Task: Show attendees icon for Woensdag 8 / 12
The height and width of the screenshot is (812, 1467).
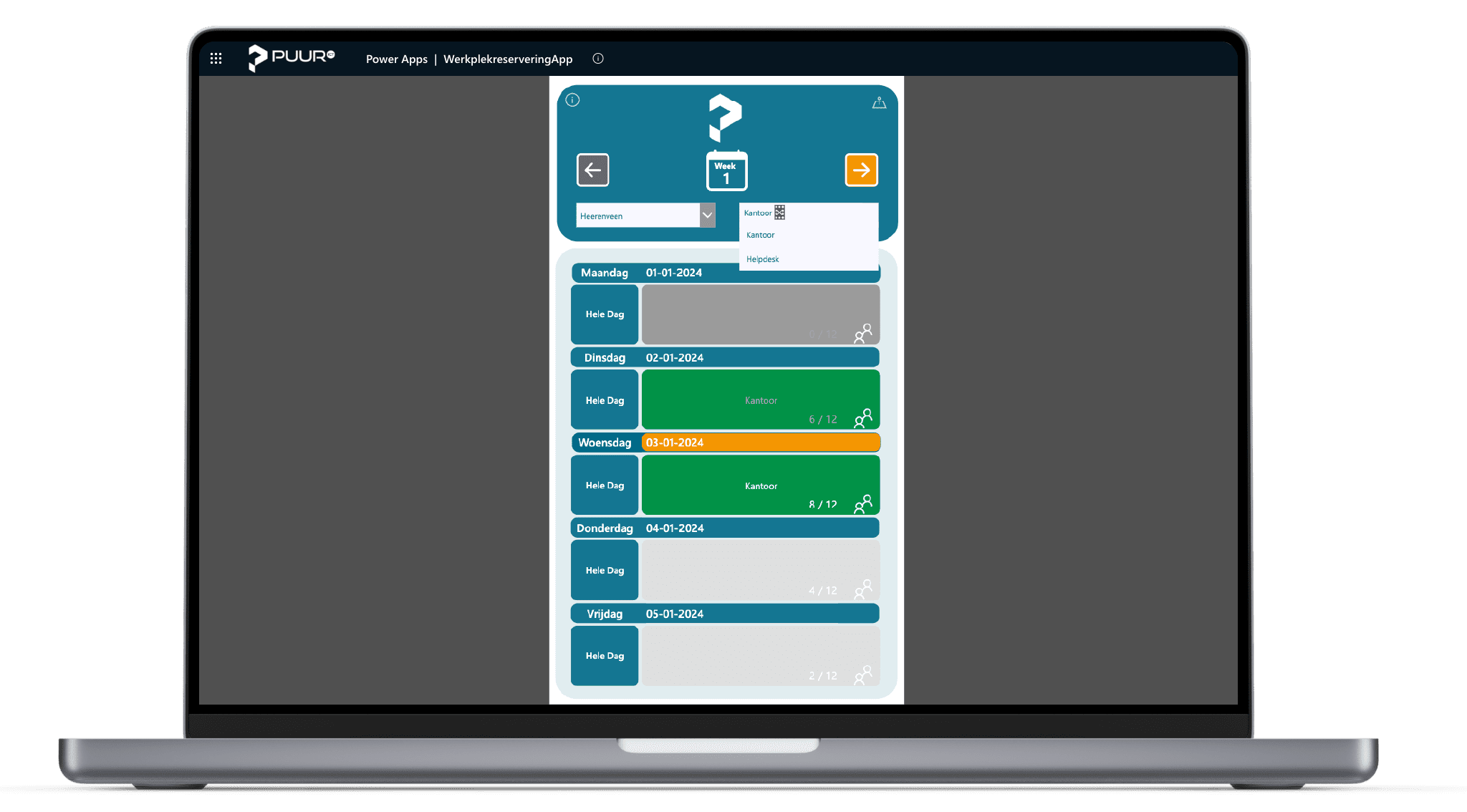Action: click(x=863, y=503)
